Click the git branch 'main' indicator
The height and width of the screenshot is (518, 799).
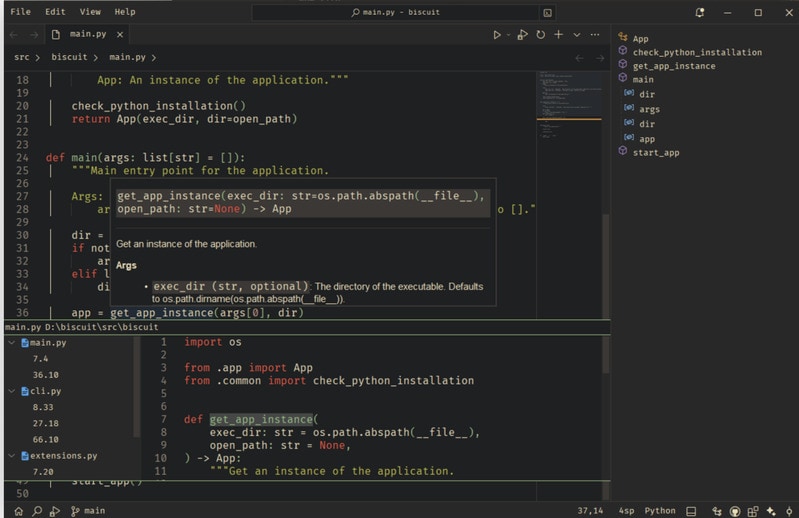[87, 511]
